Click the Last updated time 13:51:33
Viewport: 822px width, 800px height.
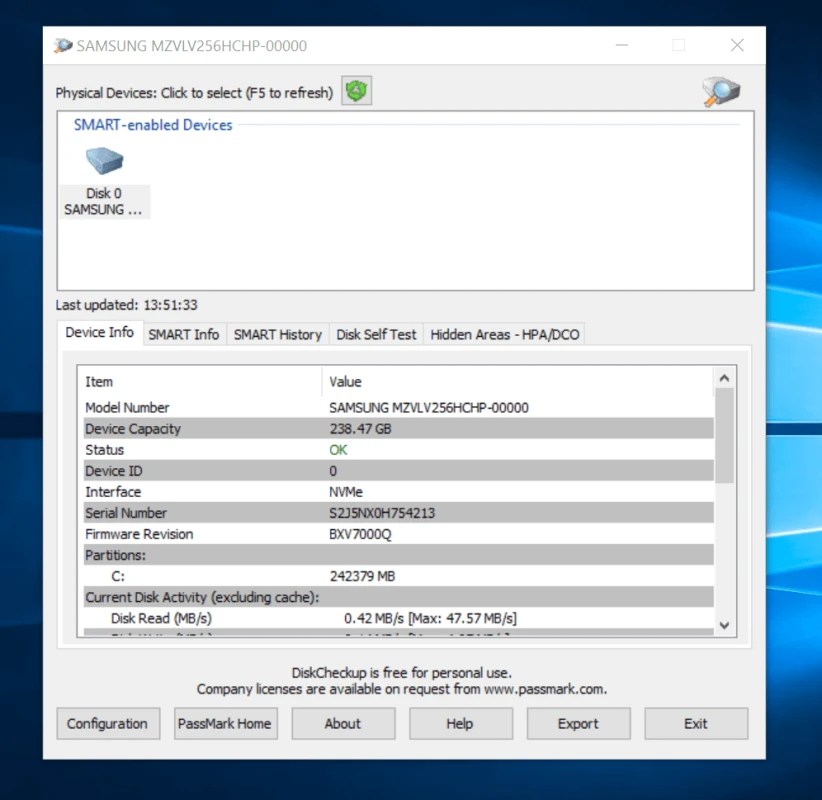click(x=170, y=305)
